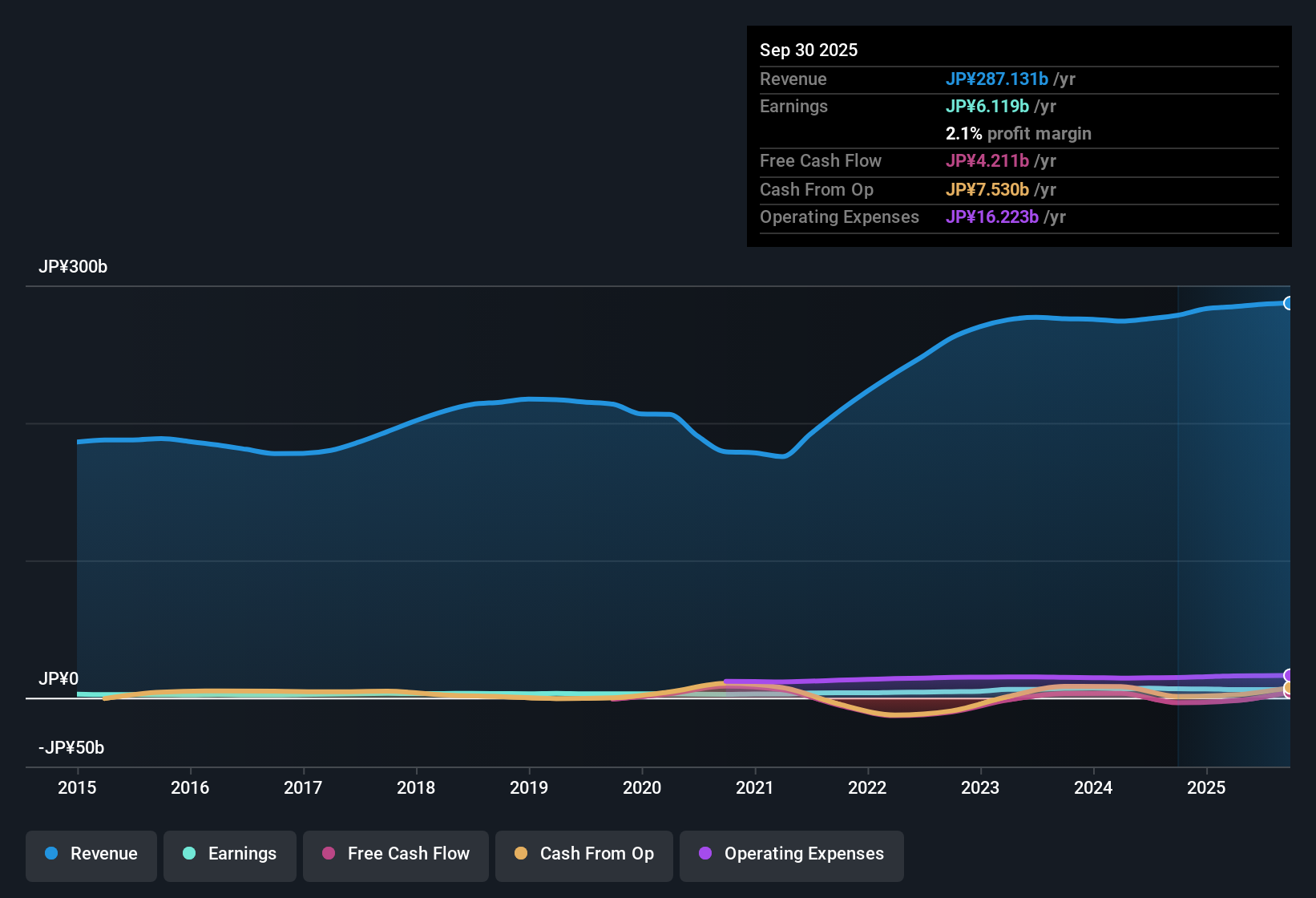
Task: Click the Cash From Op legend color dot
Action: (x=521, y=854)
